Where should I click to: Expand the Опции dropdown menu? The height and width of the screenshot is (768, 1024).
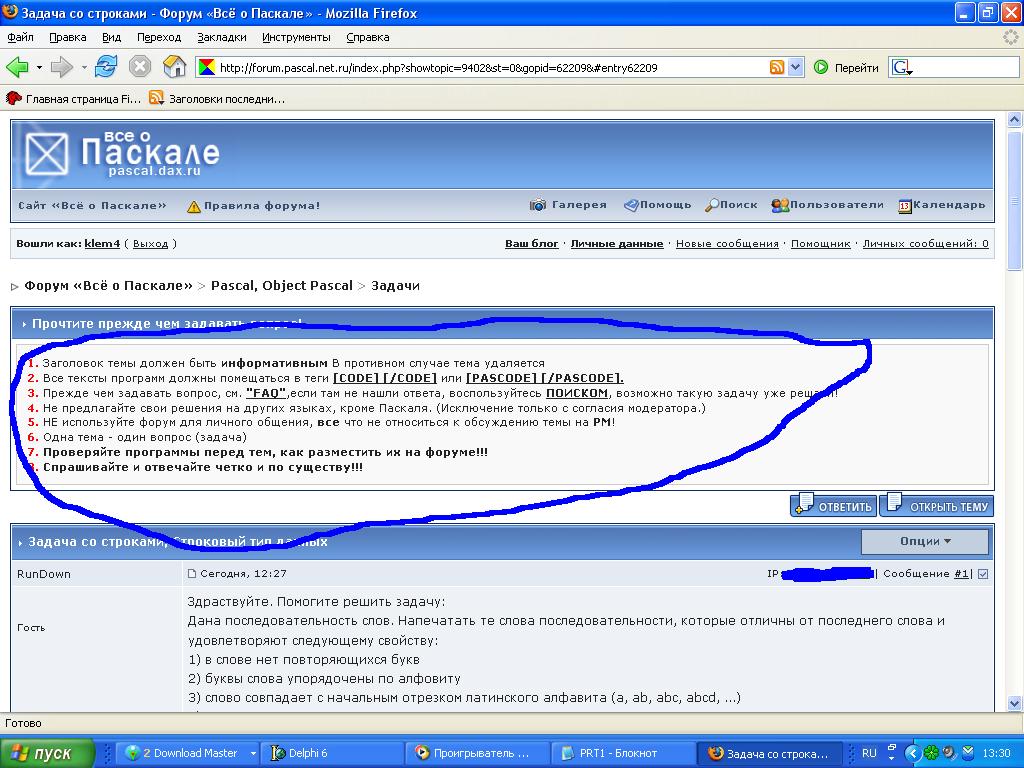point(925,541)
